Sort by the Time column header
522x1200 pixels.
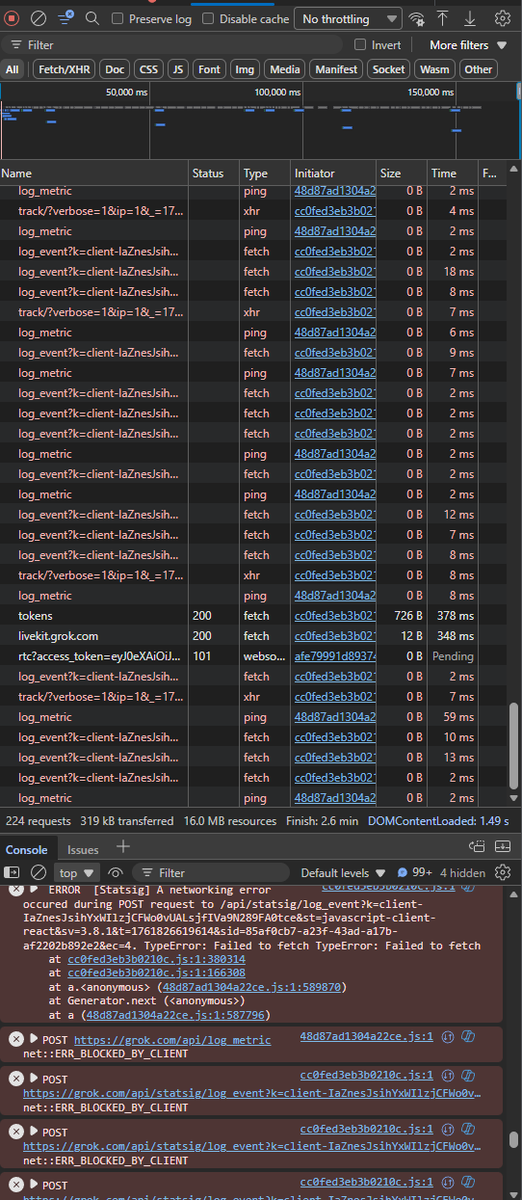pyautogui.click(x=453, y=173)
